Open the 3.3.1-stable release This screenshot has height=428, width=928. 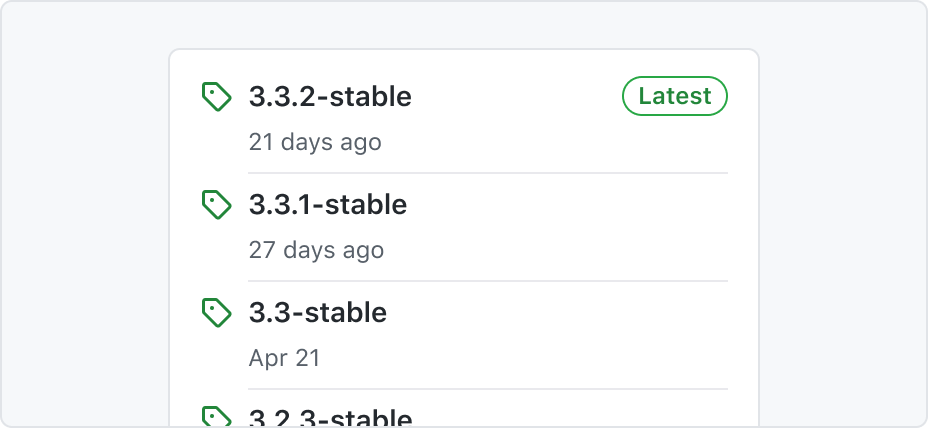click(328, 205)
